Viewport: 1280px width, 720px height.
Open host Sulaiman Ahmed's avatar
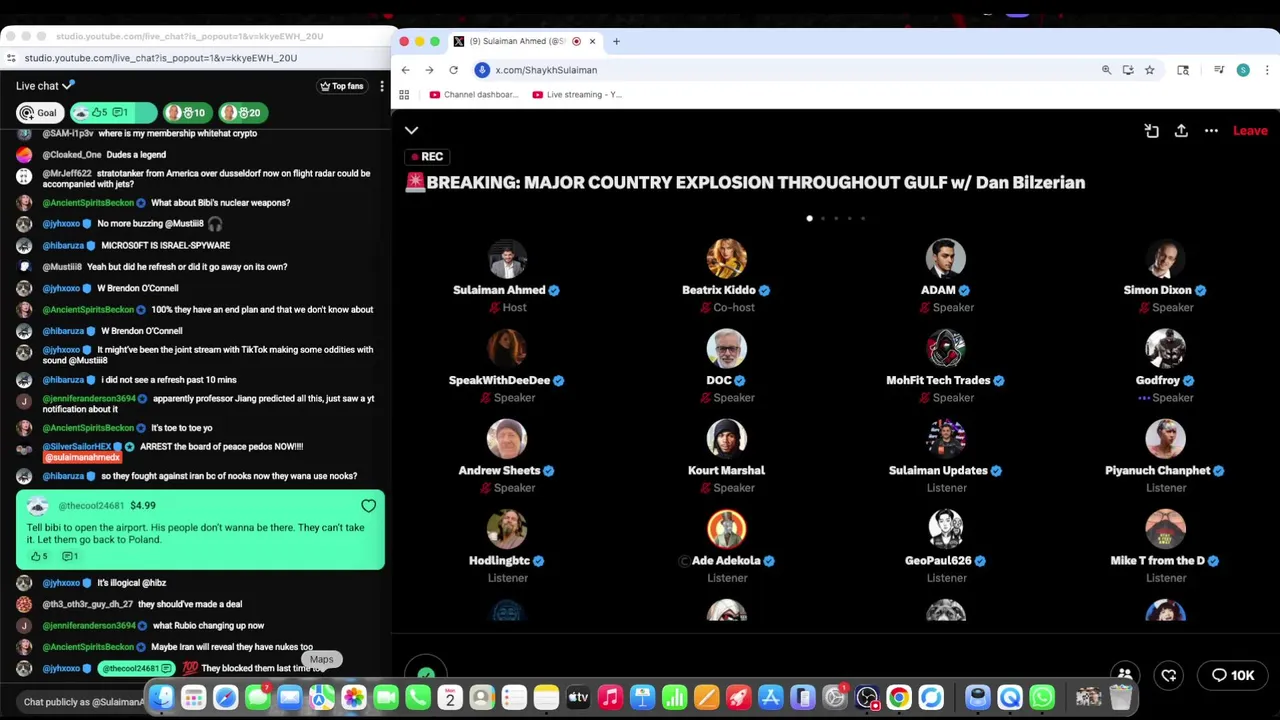pos(507,259)
